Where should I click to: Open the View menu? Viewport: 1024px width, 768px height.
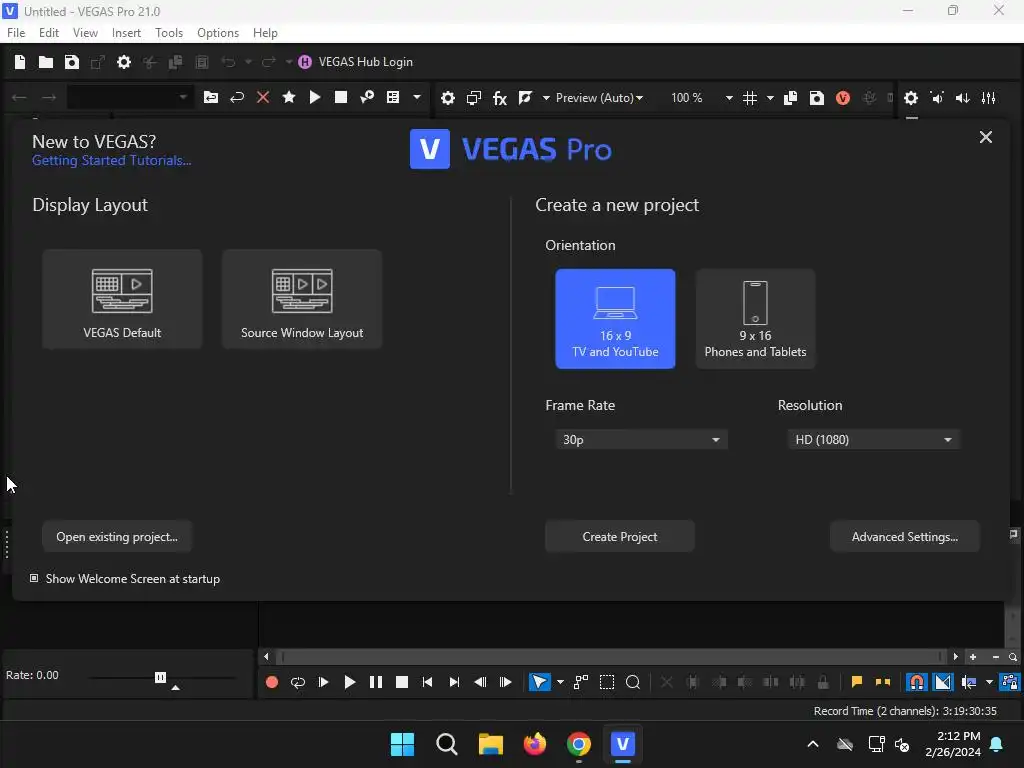coord(85,33)
